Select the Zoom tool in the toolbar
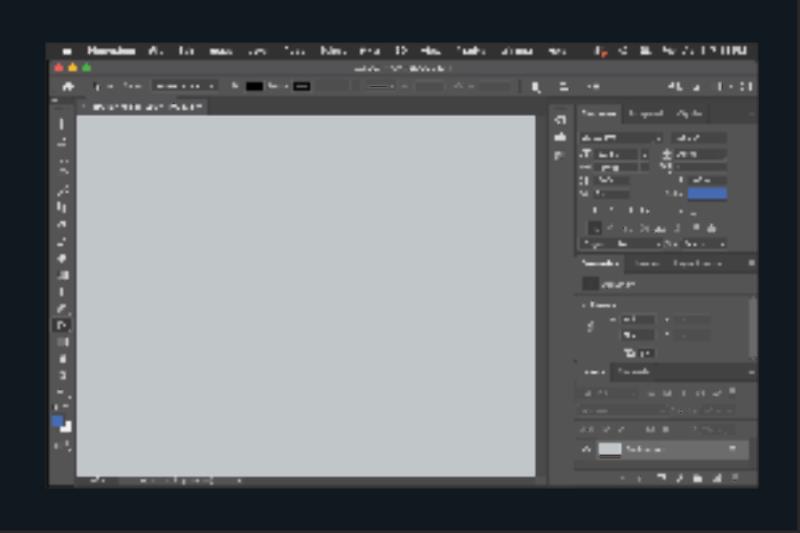Viewport: 800px width, 533px height. tap(62, 375)
